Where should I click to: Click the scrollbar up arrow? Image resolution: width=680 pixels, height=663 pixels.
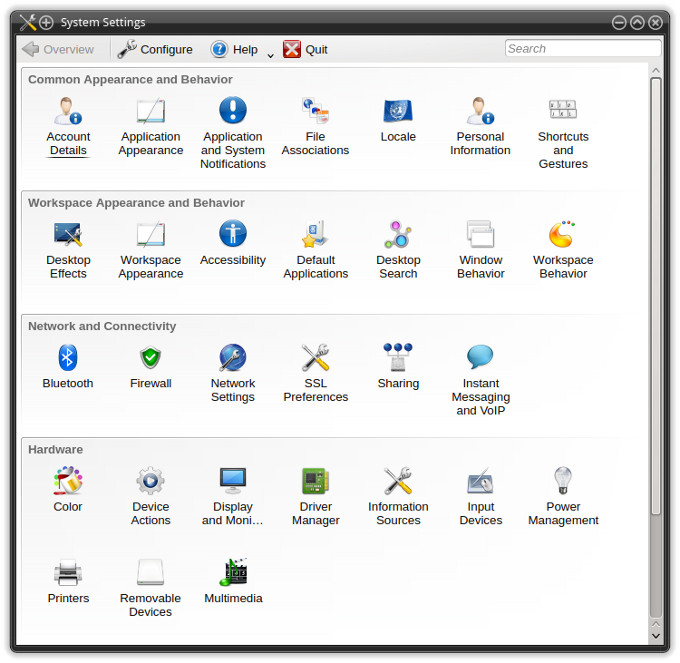coord(656,71)
